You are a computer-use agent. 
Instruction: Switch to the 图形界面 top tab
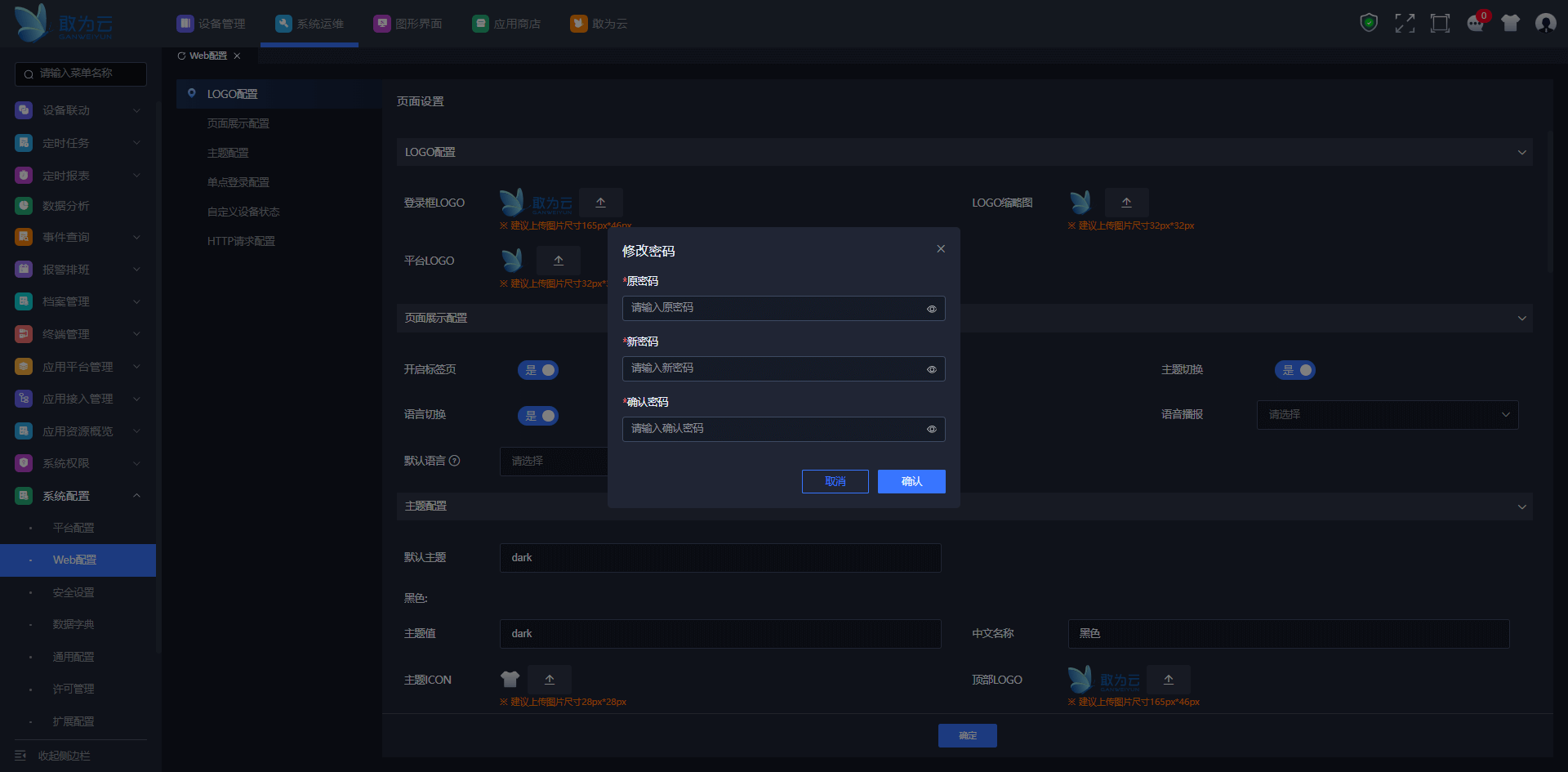408,24
